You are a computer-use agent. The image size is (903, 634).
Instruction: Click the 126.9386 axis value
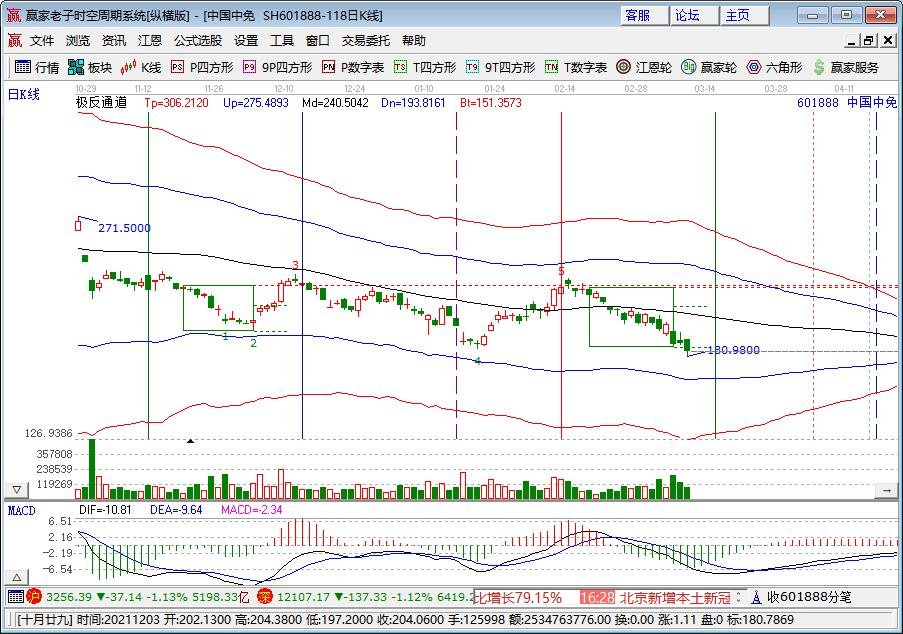coord(49,433)
